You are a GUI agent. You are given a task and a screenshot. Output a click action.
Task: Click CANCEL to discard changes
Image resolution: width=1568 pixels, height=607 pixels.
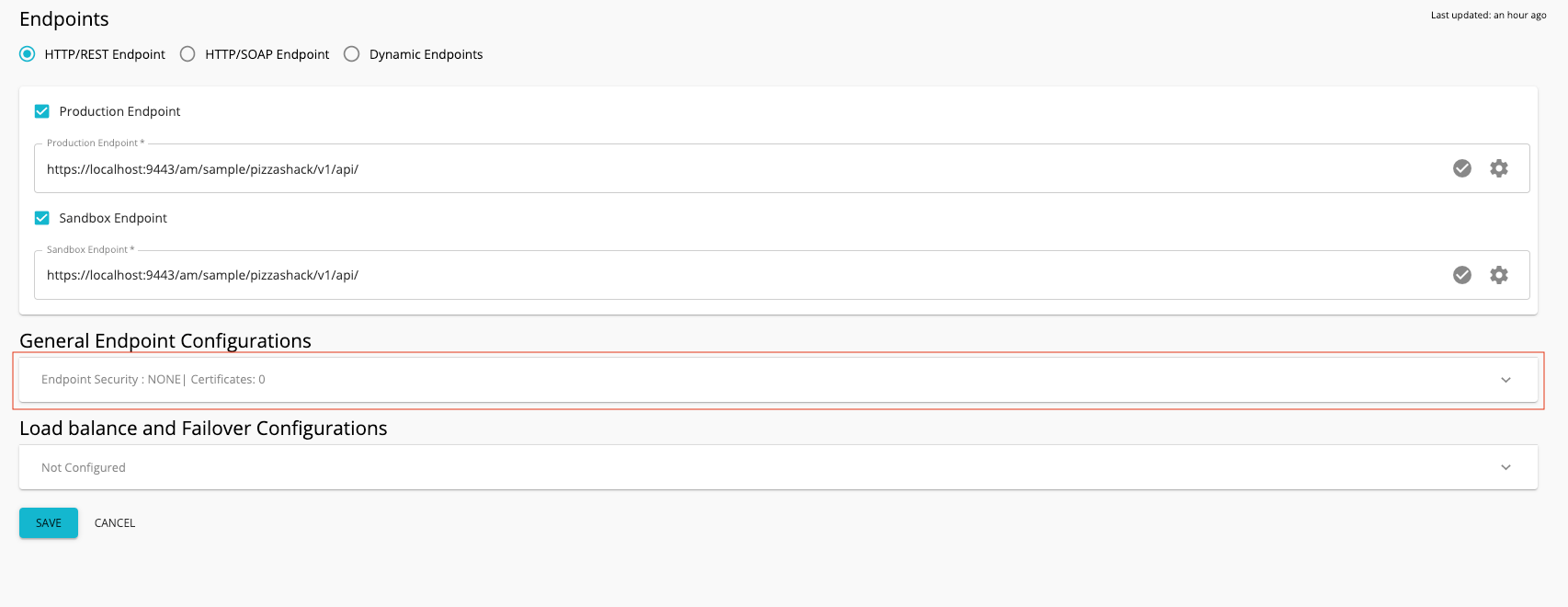point(114,522)
